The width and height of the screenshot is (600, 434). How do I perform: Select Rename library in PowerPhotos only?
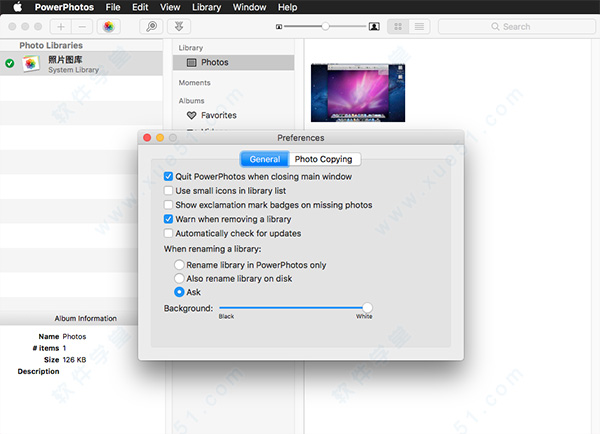click(179, 265)
